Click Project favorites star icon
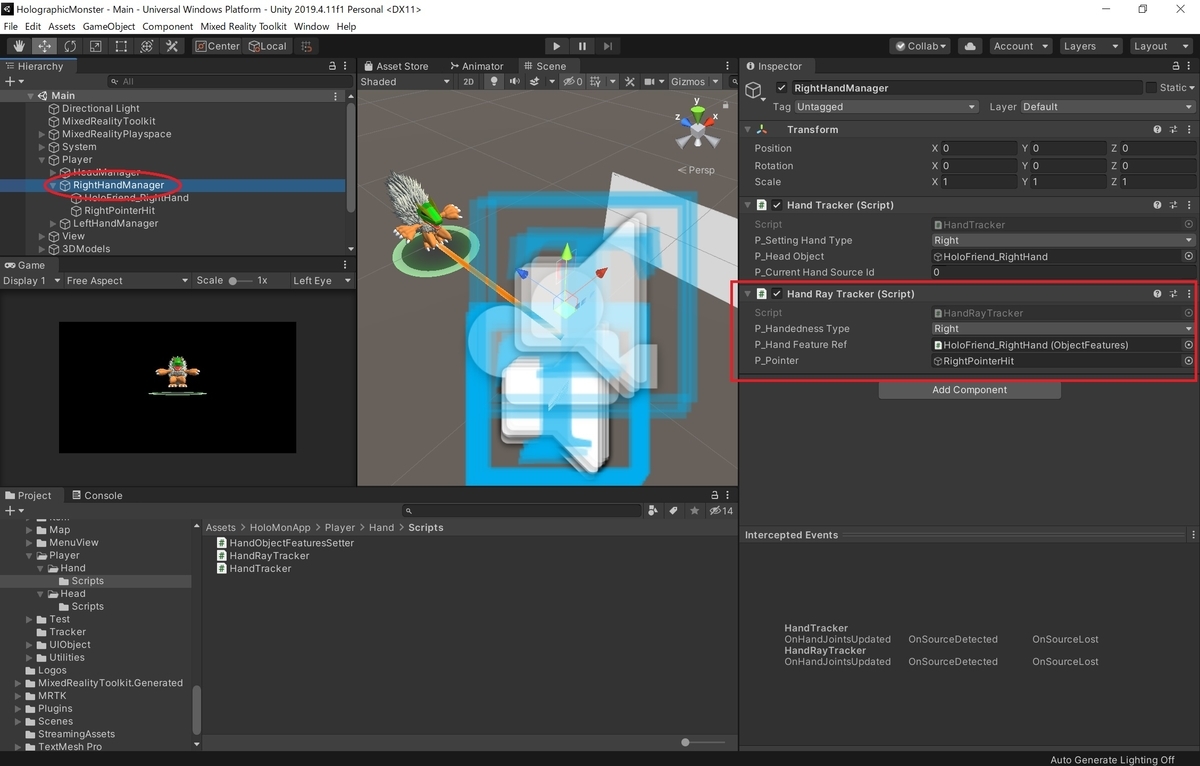This screenshot has width=1200, height=766. click(x=694, y=511)
